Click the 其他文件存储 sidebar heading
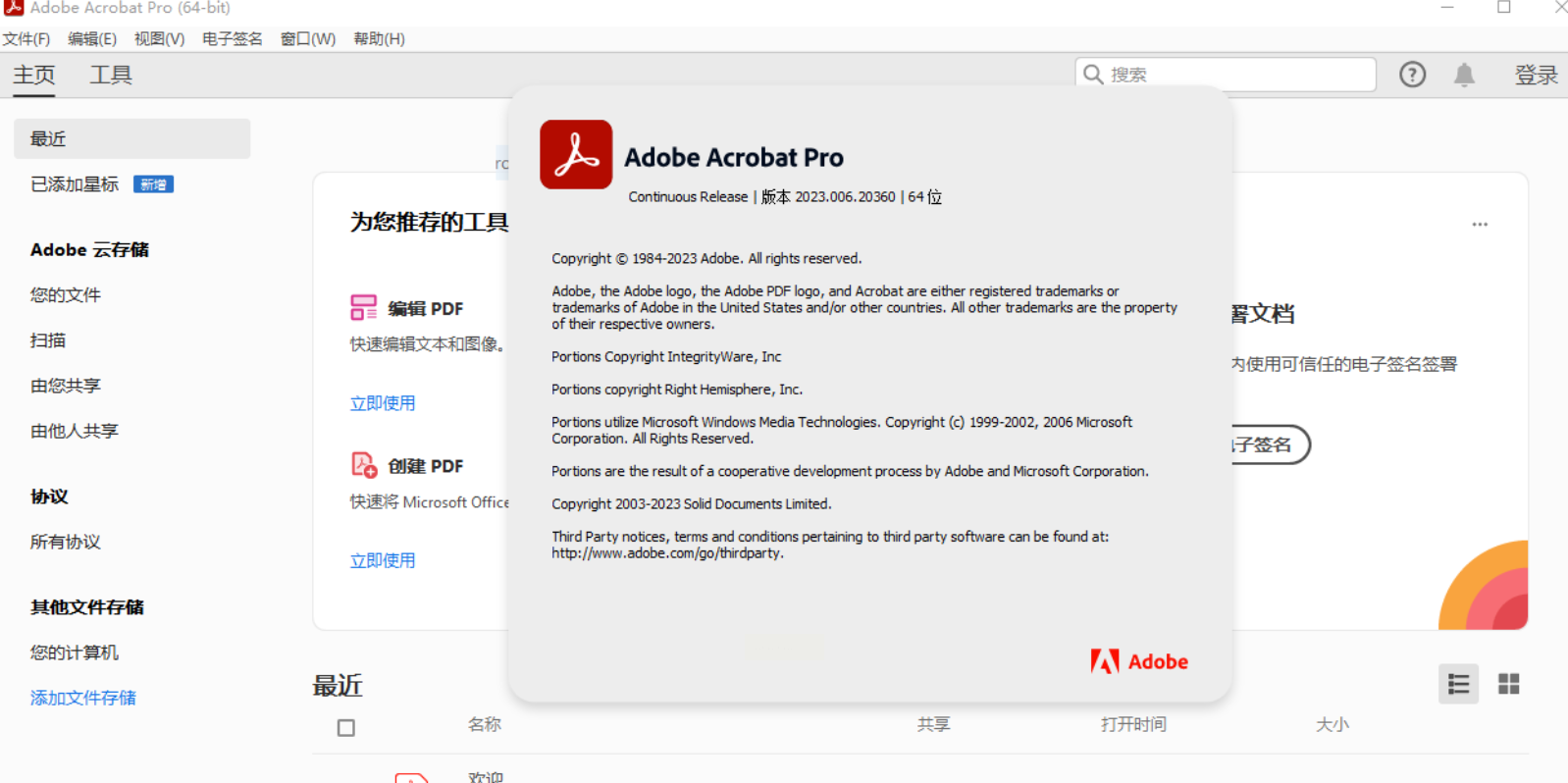Screen dimensions: 1568x783 point(87,607)
